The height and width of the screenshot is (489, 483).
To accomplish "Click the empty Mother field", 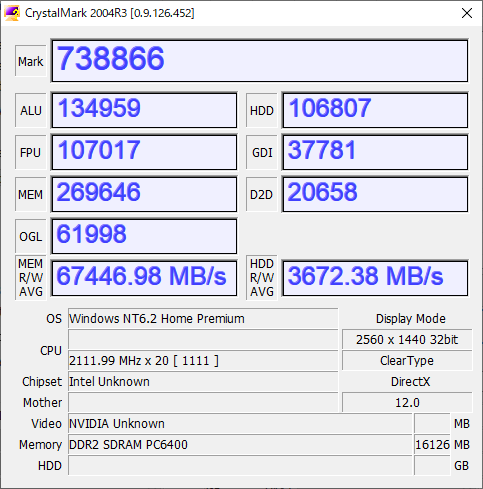I will [203, 403].
